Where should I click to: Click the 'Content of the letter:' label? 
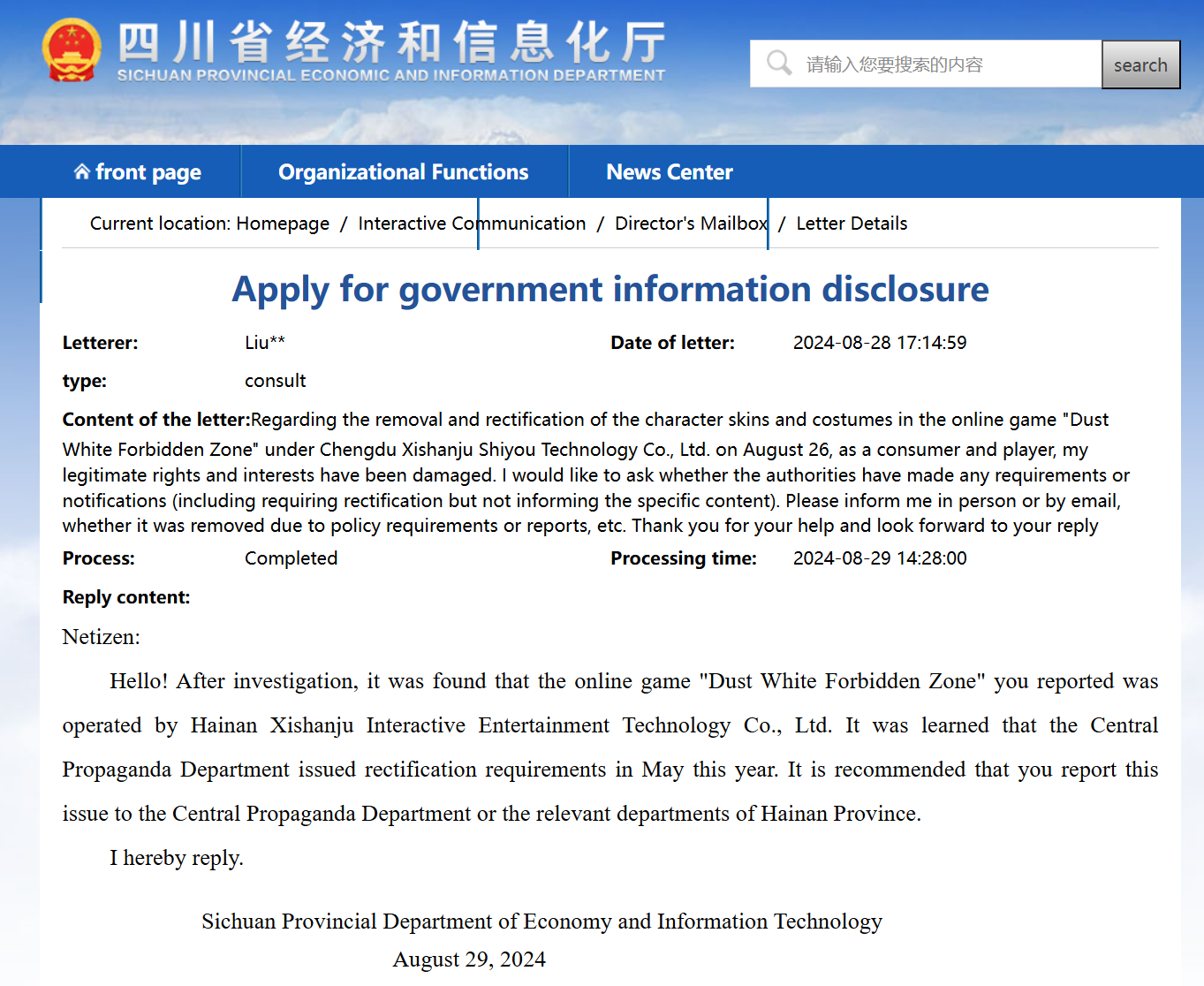tap(156, 420)
